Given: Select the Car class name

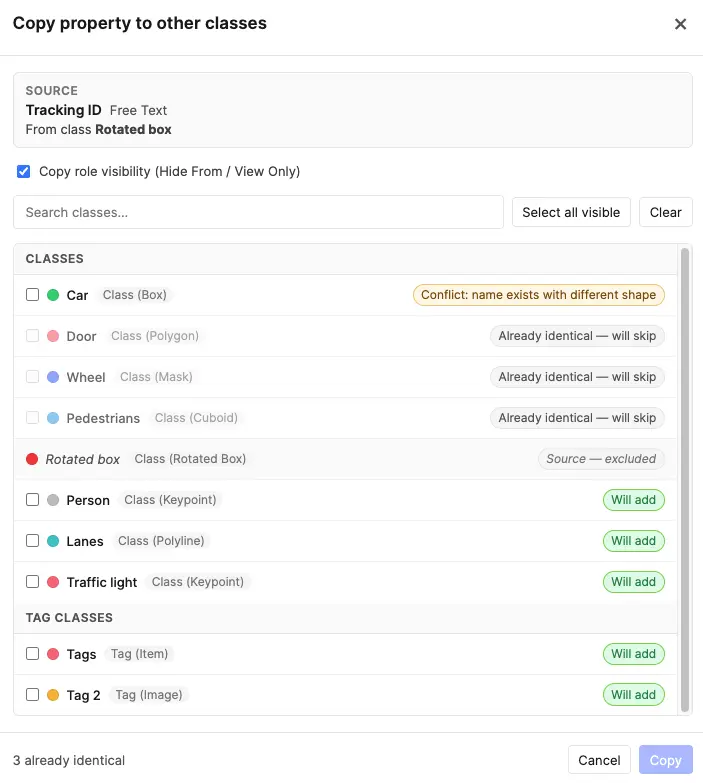Looking at the screenshot, I should pyautogui.click(x=77, y=295).
